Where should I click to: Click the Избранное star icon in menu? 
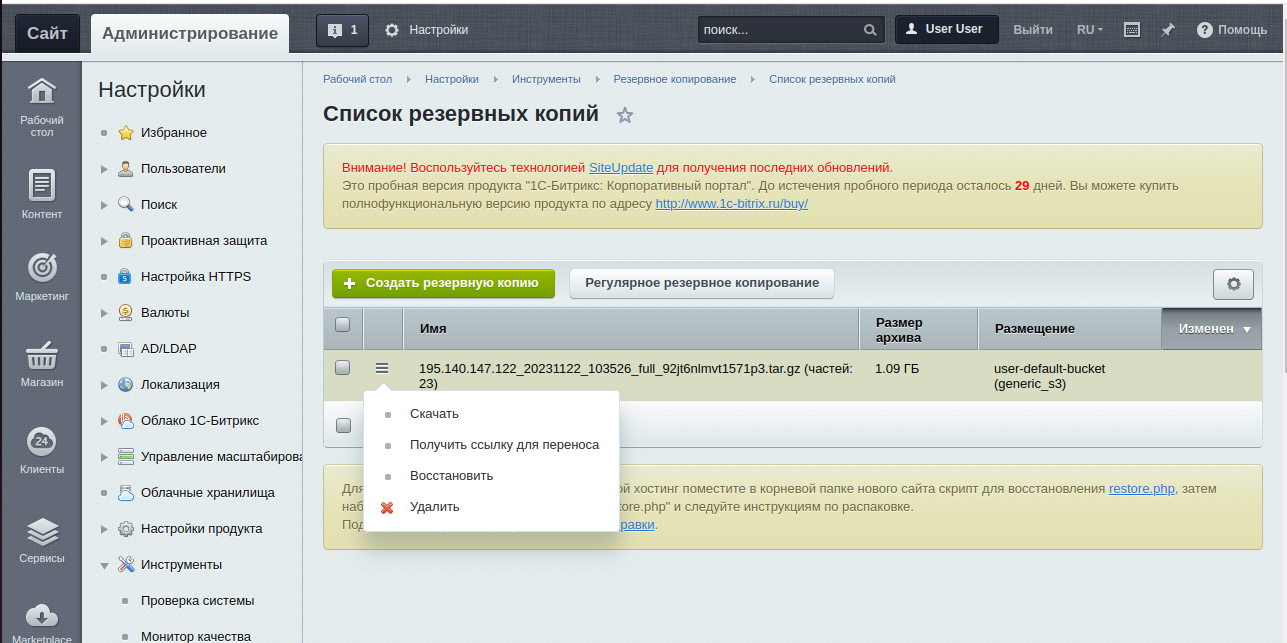[125, 133]
